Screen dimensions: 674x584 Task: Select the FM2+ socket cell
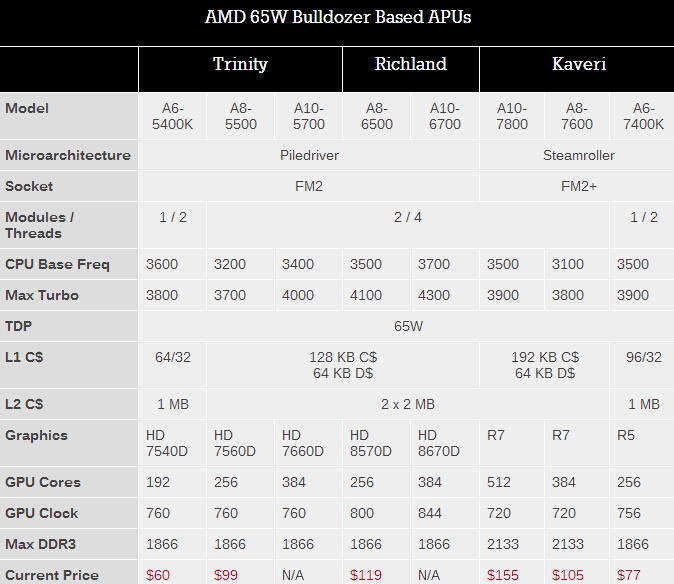pyautogui.click(x=579, y=186)
